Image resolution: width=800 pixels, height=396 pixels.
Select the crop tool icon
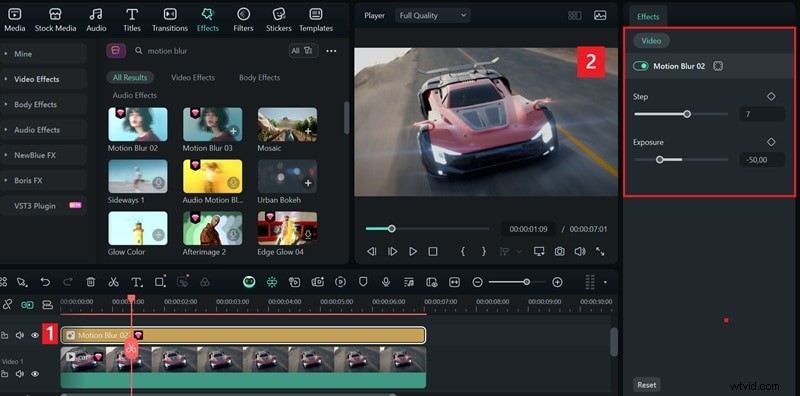pos(160,282)
